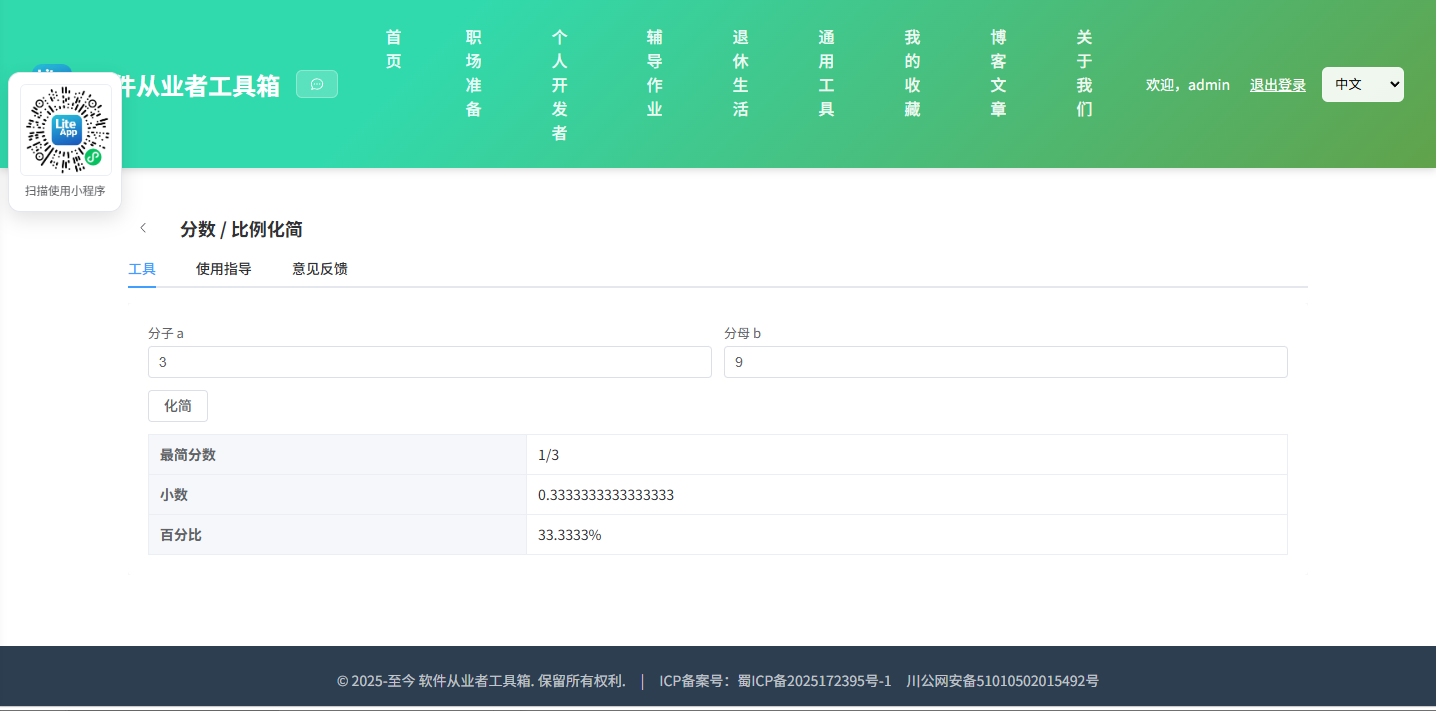
Task: Click the 蜀ICP备2025172395号-1 footer link
Action: click(x=814, y=681)
